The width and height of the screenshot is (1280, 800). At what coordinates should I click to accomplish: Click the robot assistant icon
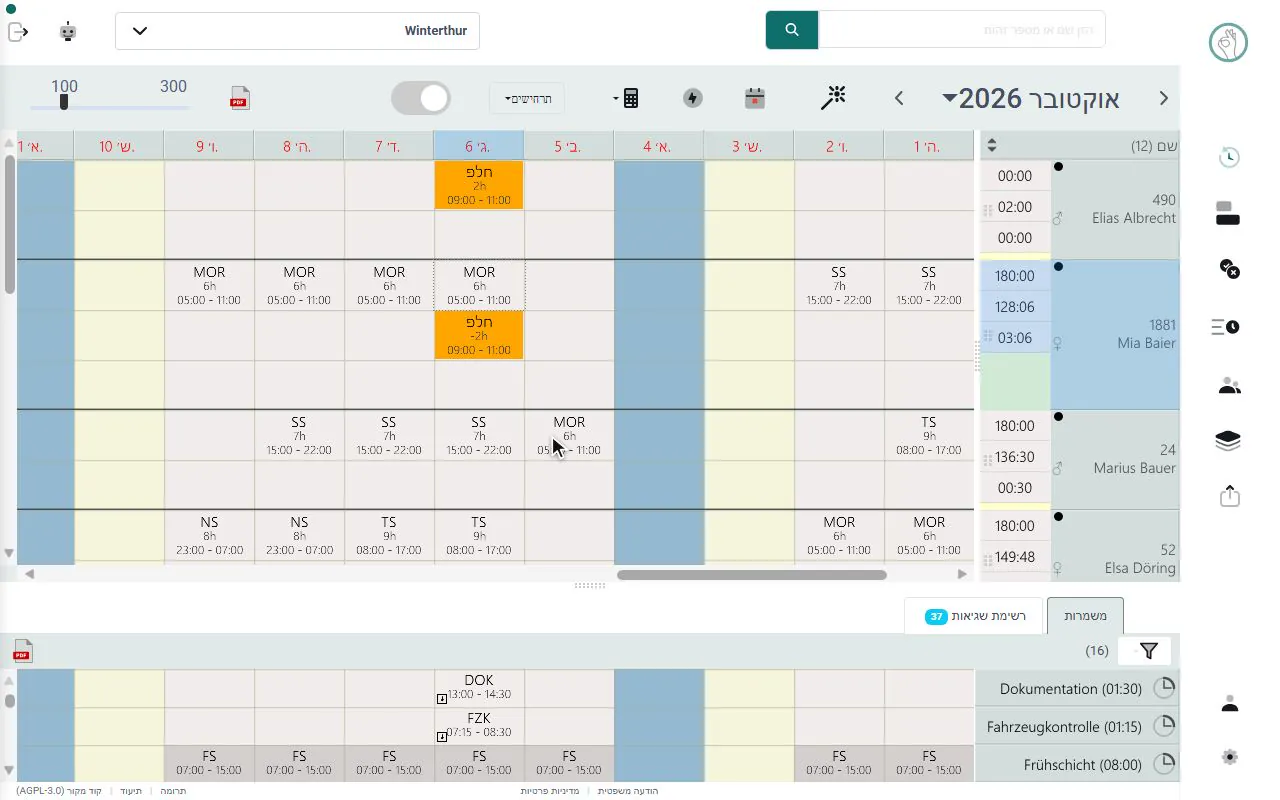pos(68,32)
